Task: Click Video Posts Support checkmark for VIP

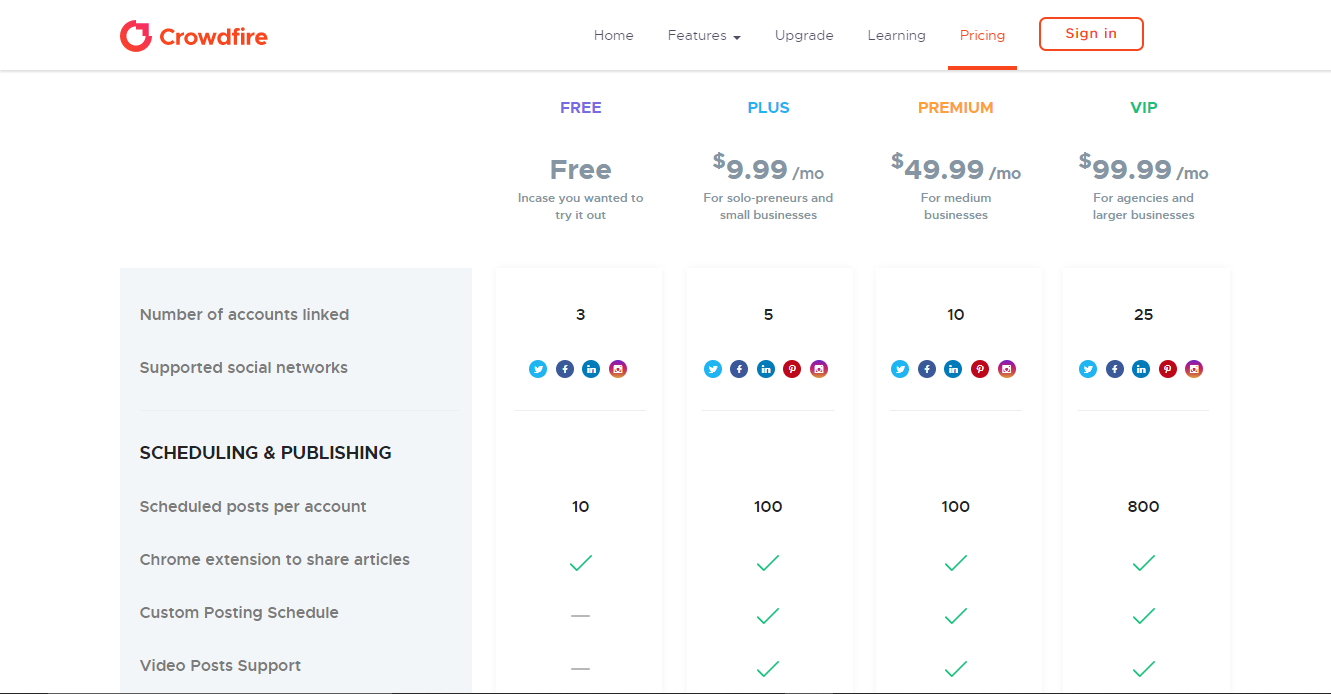Action: coord(1144,669)
